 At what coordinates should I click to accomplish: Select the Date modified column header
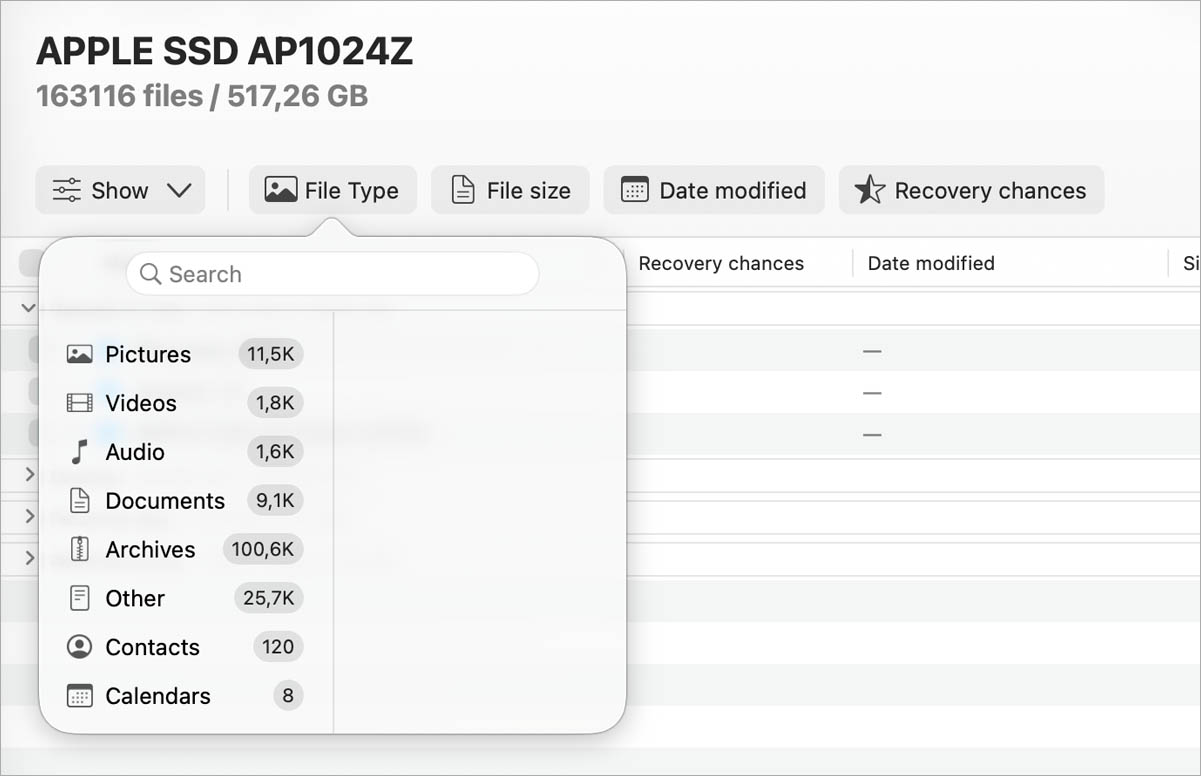930,263
